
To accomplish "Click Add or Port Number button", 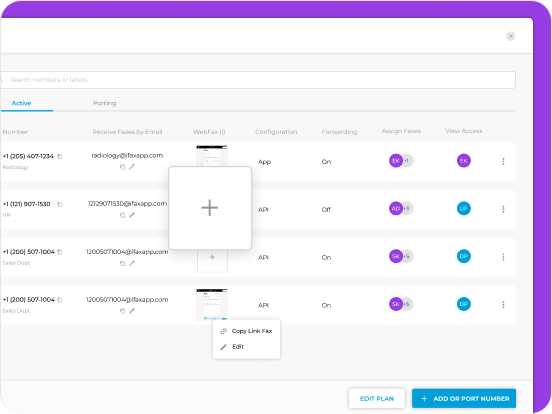I will click(464, 398).
